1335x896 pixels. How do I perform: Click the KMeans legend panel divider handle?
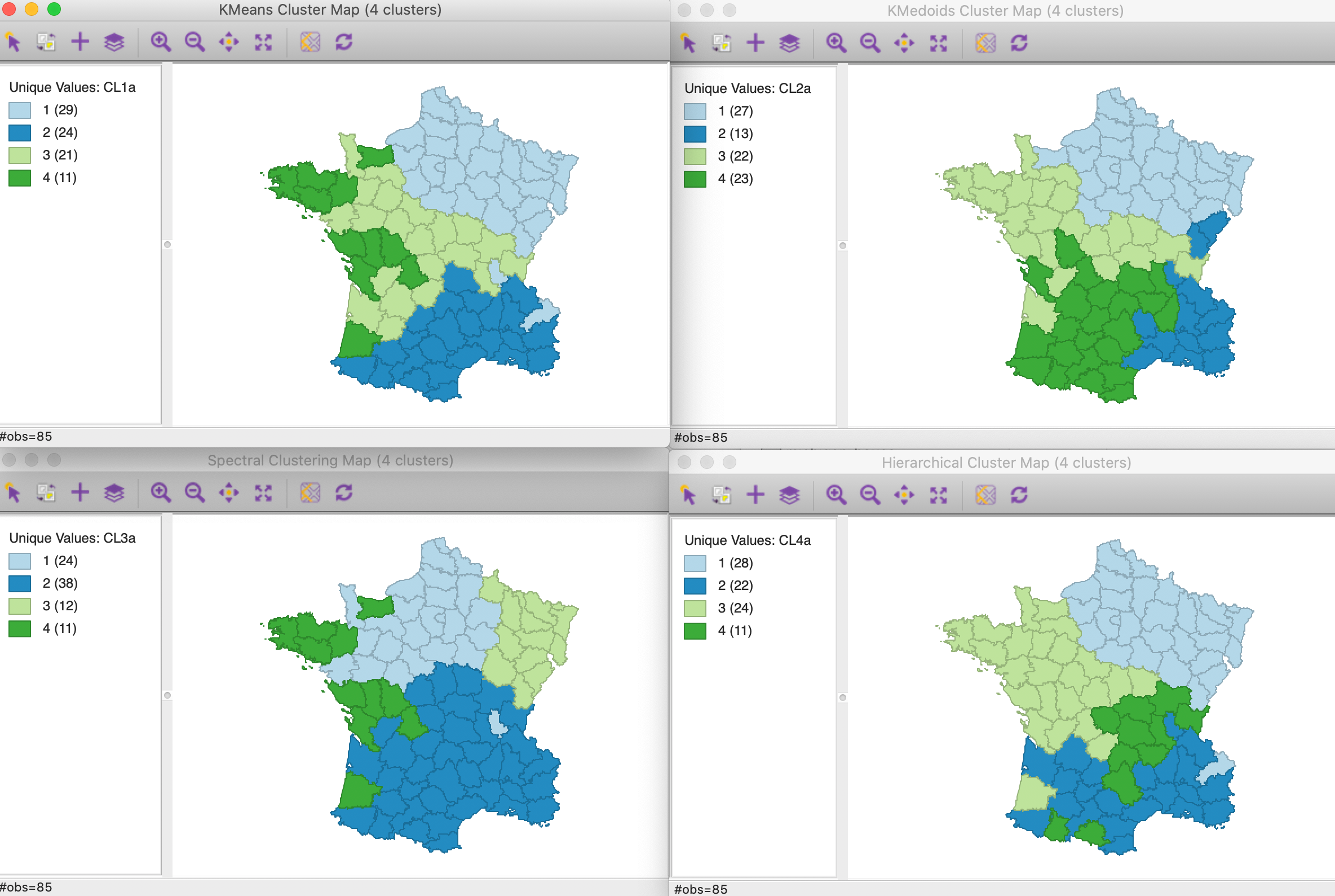click(x=167, y=245)
